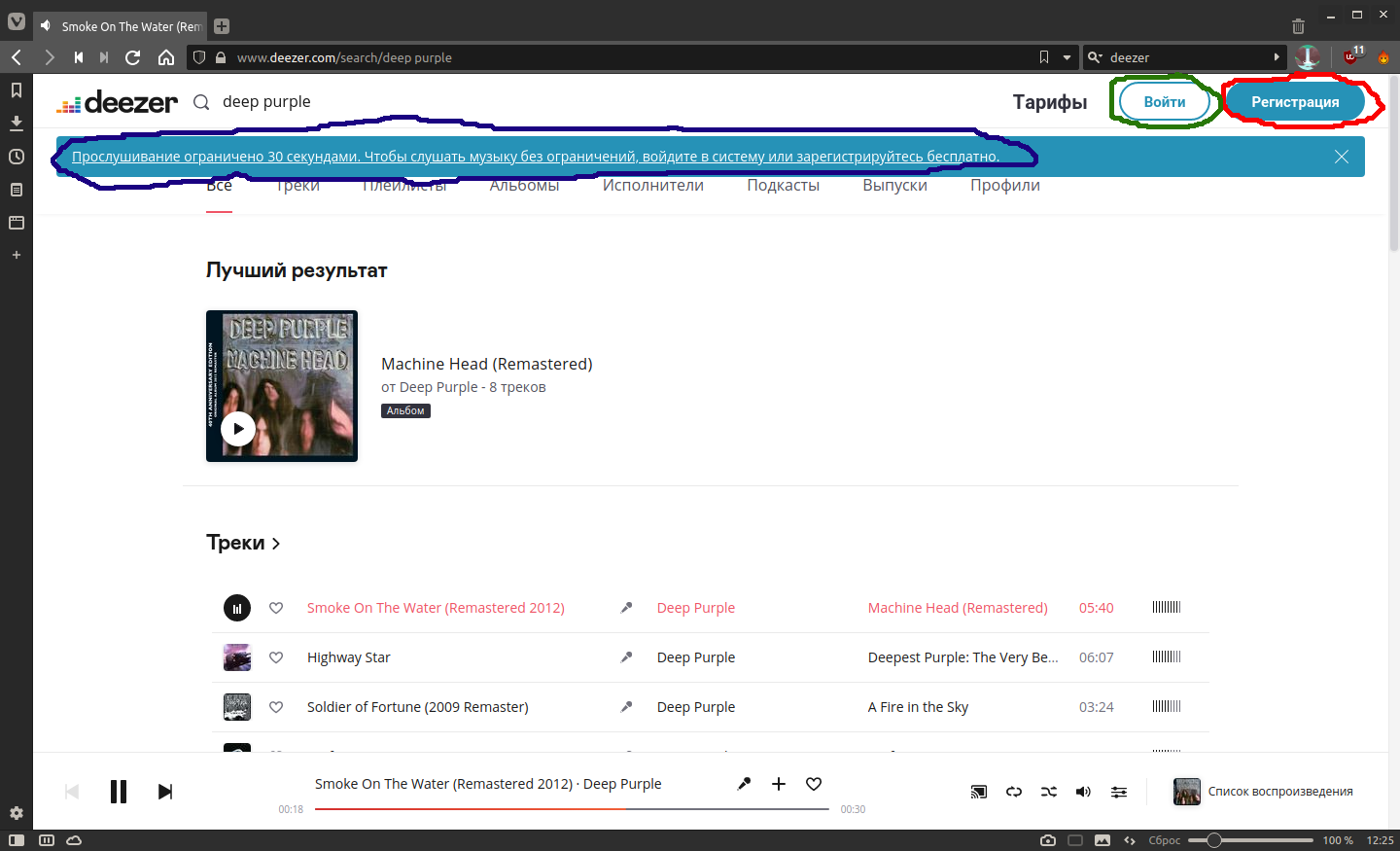Click the equalizer/audio settings icon in player
Image resolution: width=1400 pixels, height=851 pixels.
[x=1118, y=792]
